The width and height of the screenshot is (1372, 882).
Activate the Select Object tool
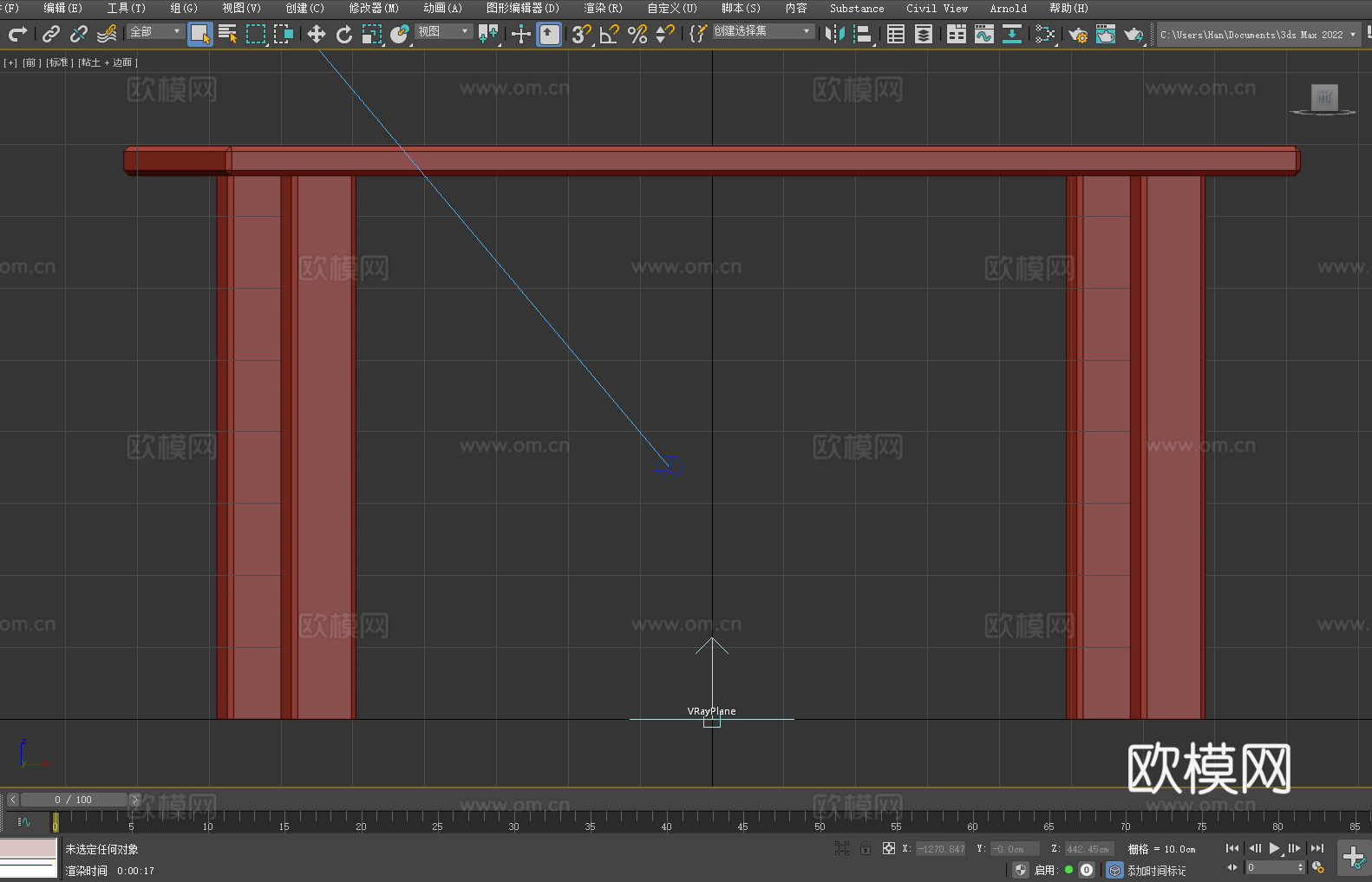200,34
